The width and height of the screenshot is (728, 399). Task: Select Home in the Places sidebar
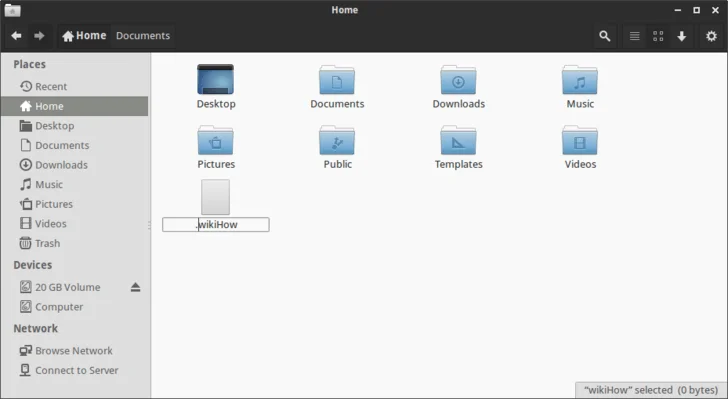[74, 106]
